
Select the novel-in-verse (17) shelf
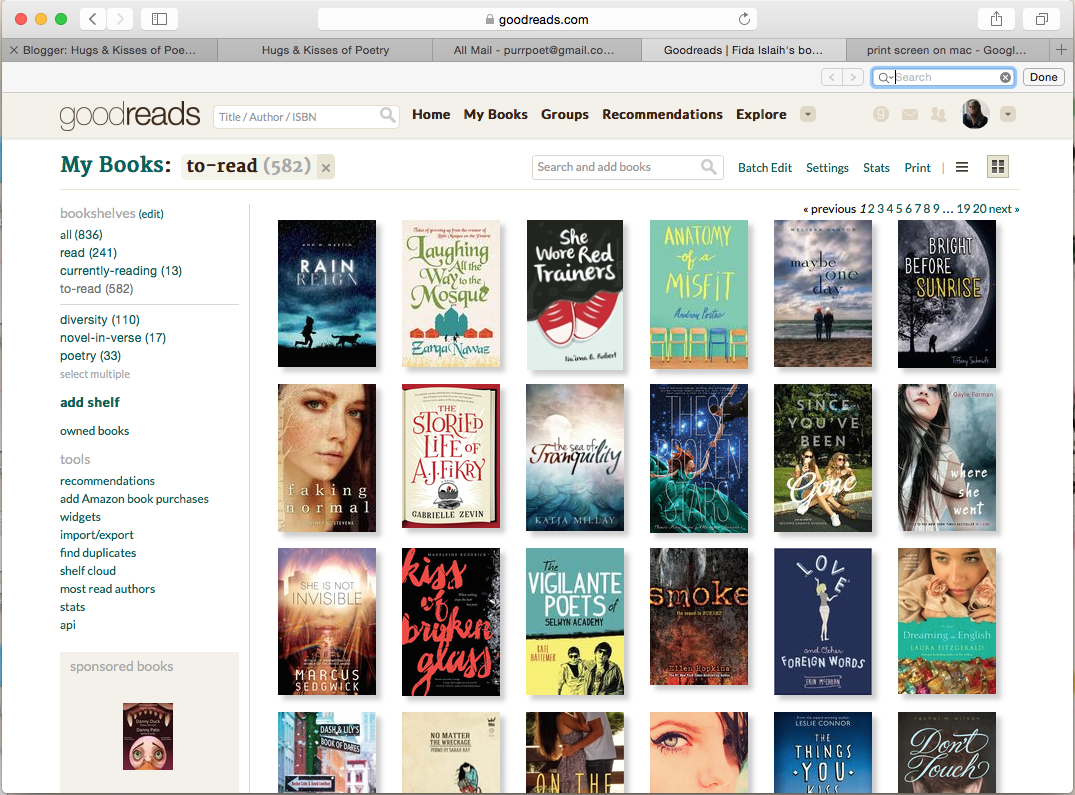tap(112, 338)
